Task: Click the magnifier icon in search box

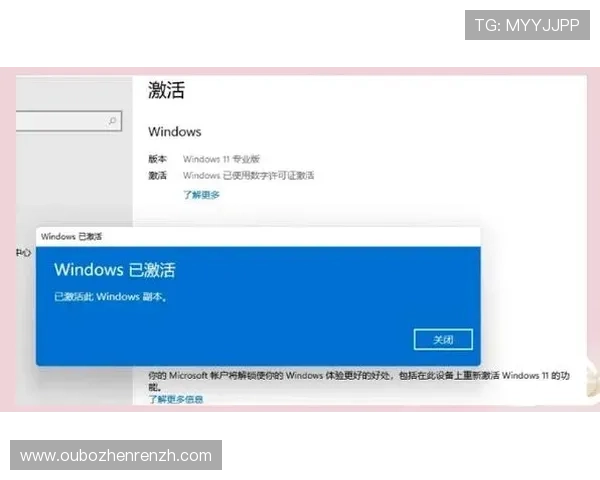Action: click(112, 121)
